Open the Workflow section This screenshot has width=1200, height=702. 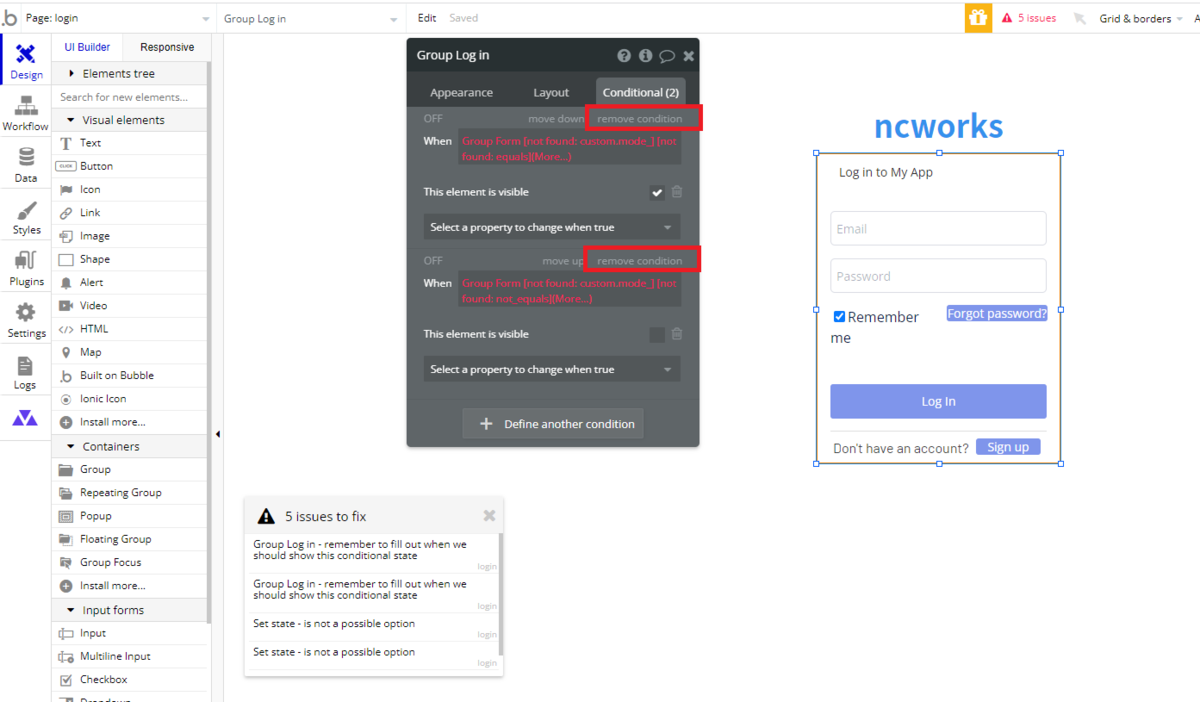(x=26, y=114)
